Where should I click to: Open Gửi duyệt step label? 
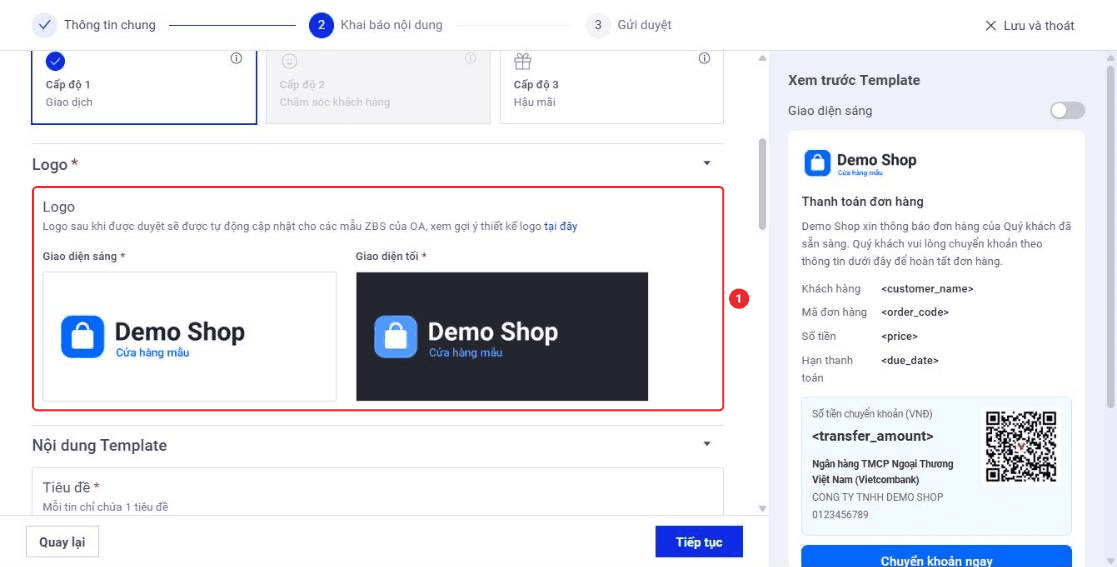tap(645, 25)
